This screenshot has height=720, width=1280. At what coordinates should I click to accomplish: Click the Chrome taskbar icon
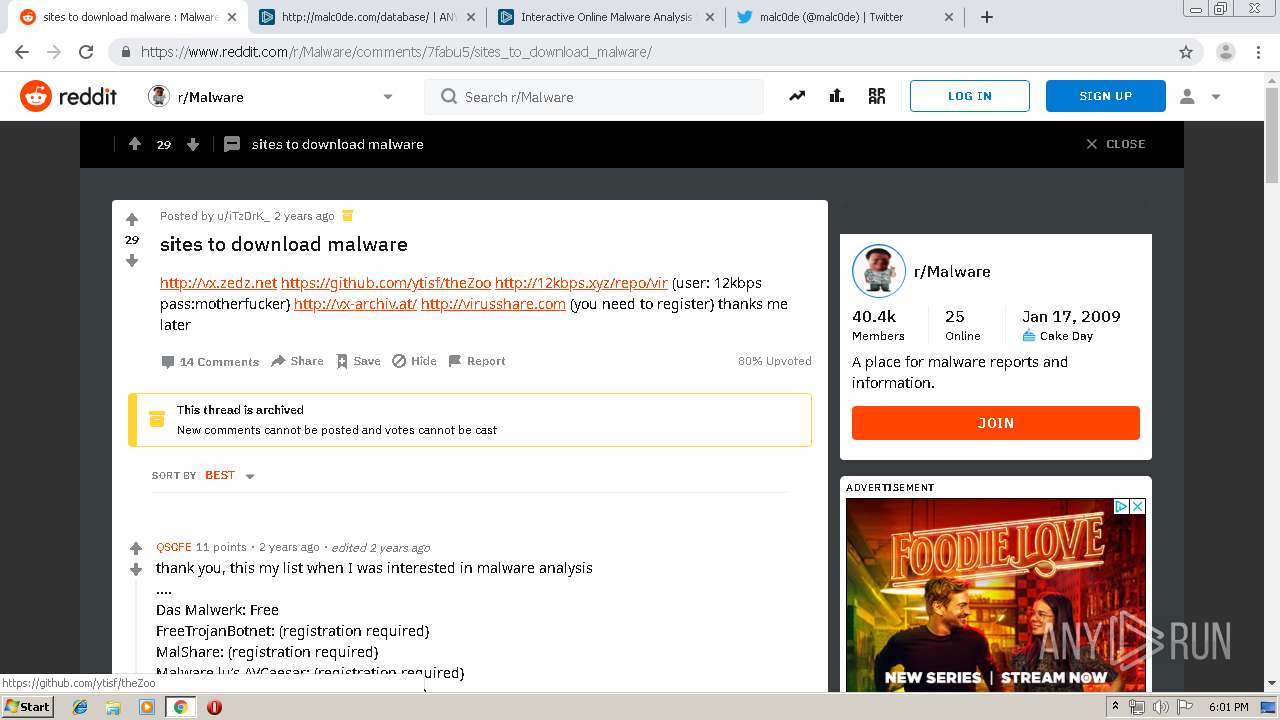tap(180, 707)
